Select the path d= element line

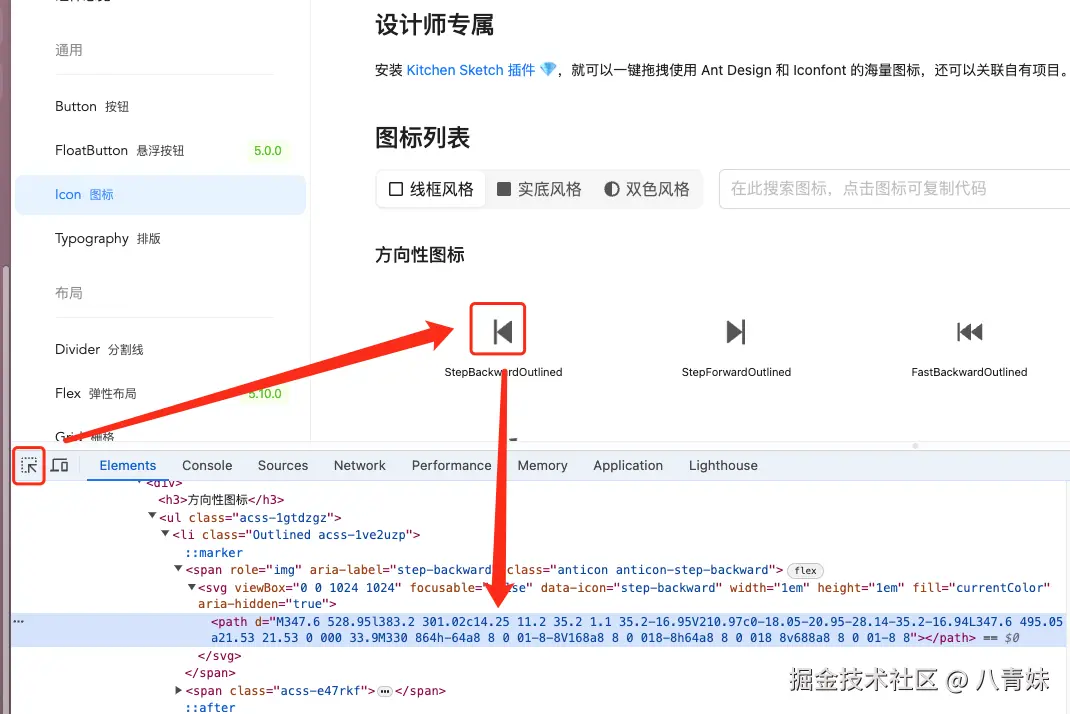[x=540, y=630]
